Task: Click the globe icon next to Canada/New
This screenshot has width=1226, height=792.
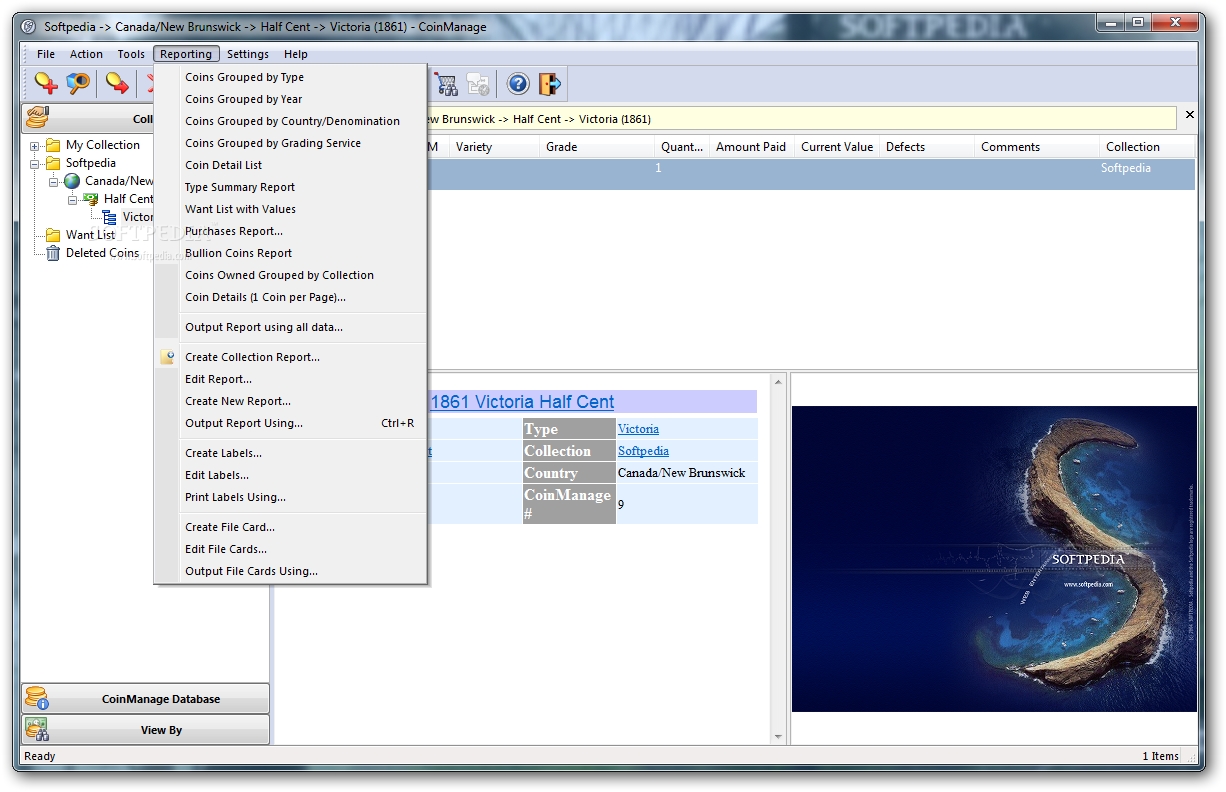Action: 72,181
